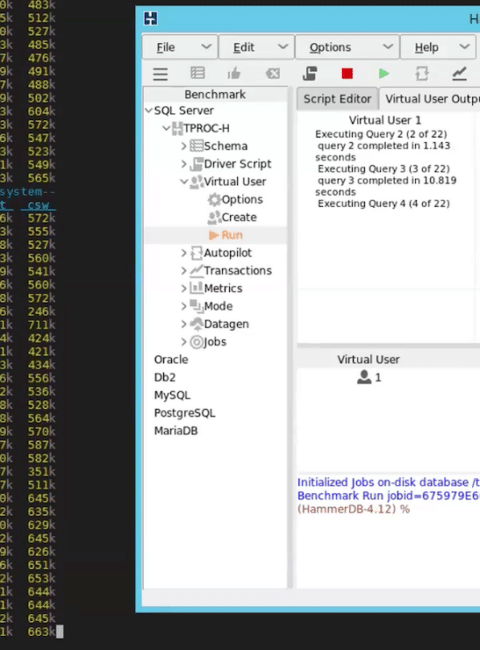480x650 pixels.
Task: Click the SQL Server label in tree
Action: [x=184, y=111]
